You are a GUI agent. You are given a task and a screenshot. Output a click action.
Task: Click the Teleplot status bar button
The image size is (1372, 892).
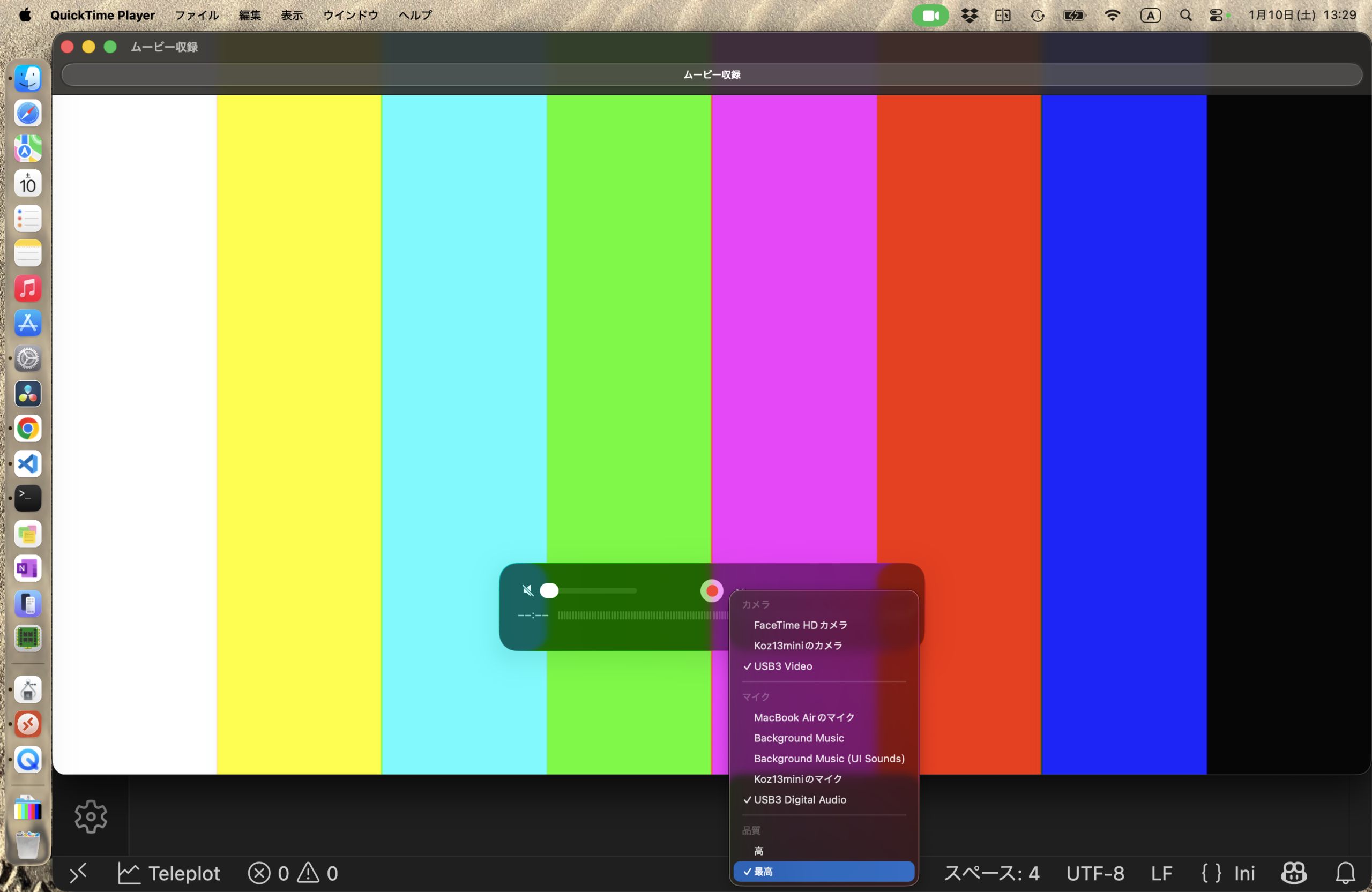click(x=169, y=874)
